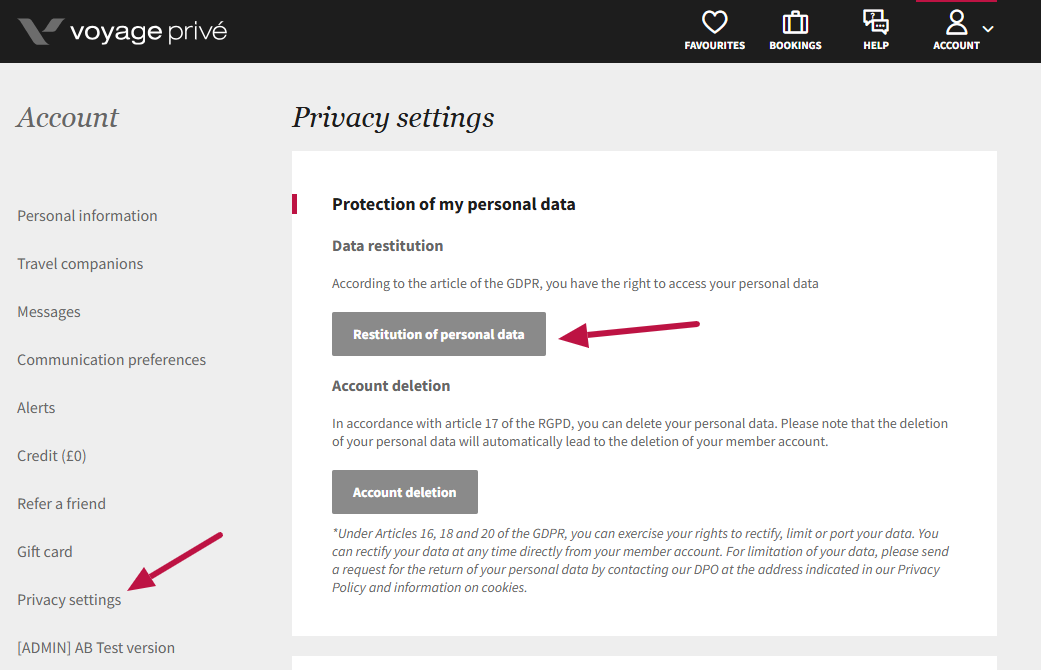The height and width of the screenshot is (670, 1041).
Task: Select Communication preferences in sidebar
Action: tap(111, 360)
